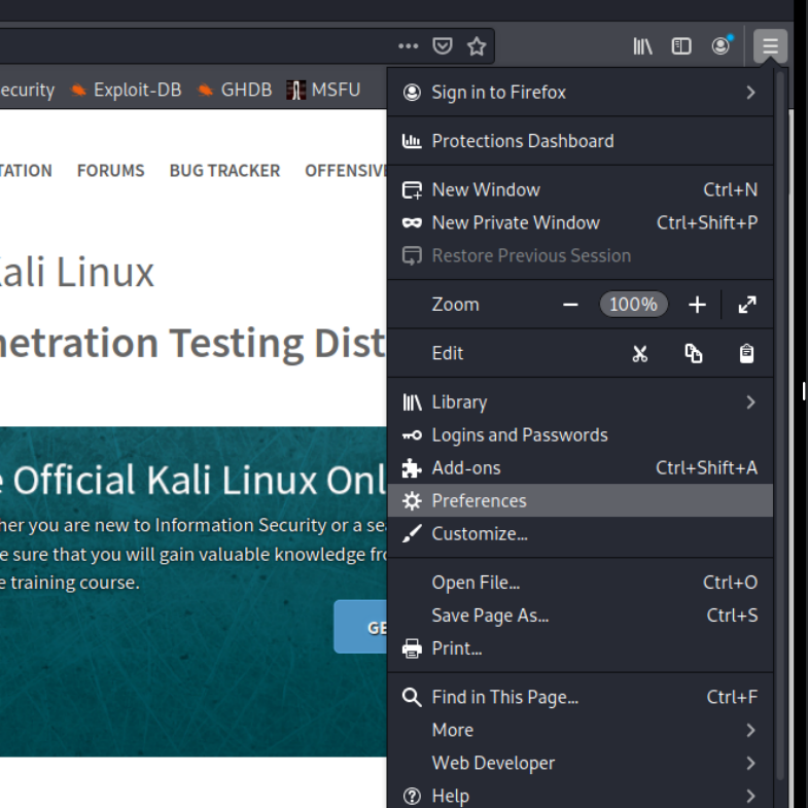Zoom in with the plus button

point(697,305)
